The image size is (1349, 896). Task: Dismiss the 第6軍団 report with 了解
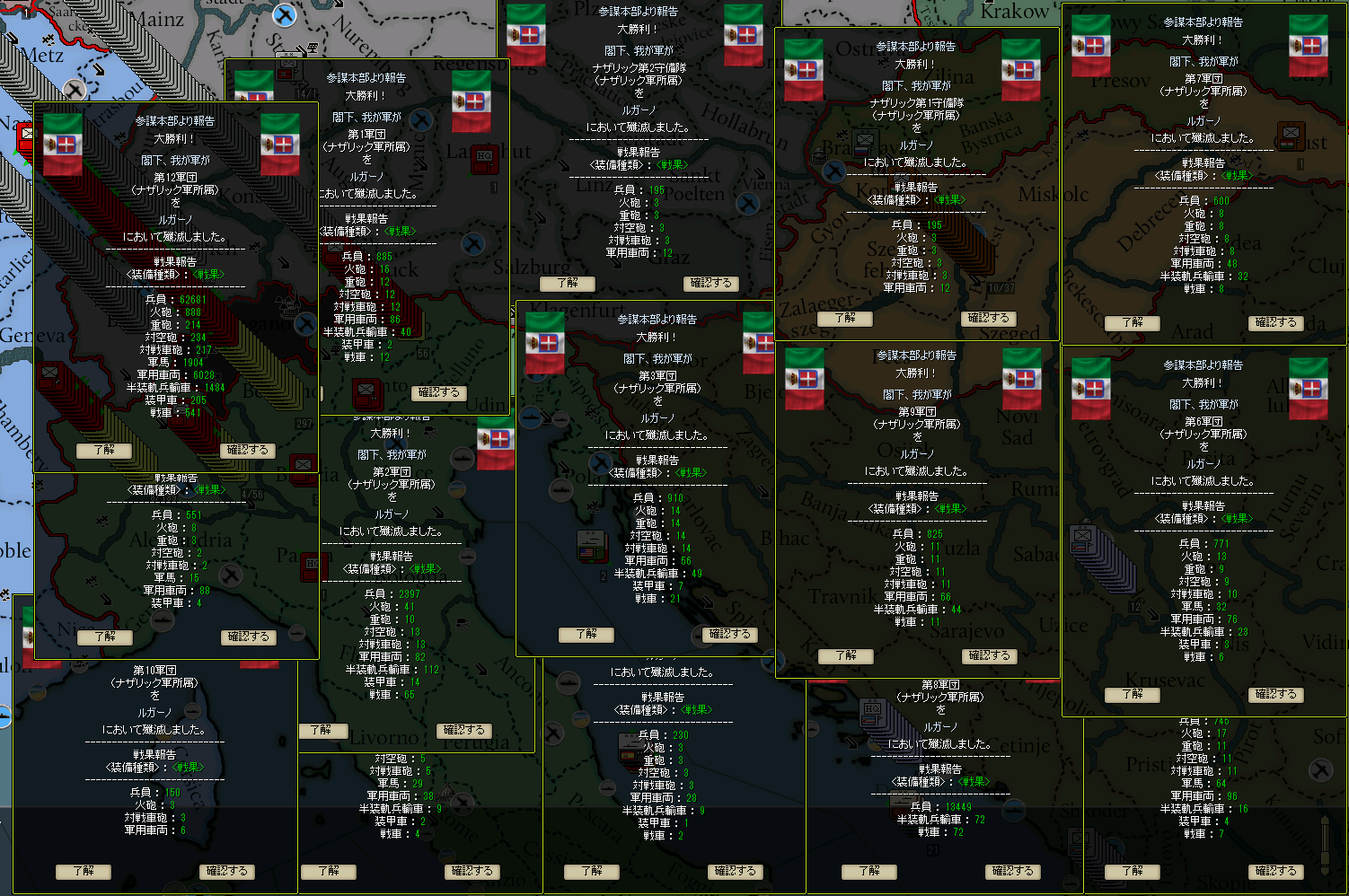click(x=1133, y=694)
